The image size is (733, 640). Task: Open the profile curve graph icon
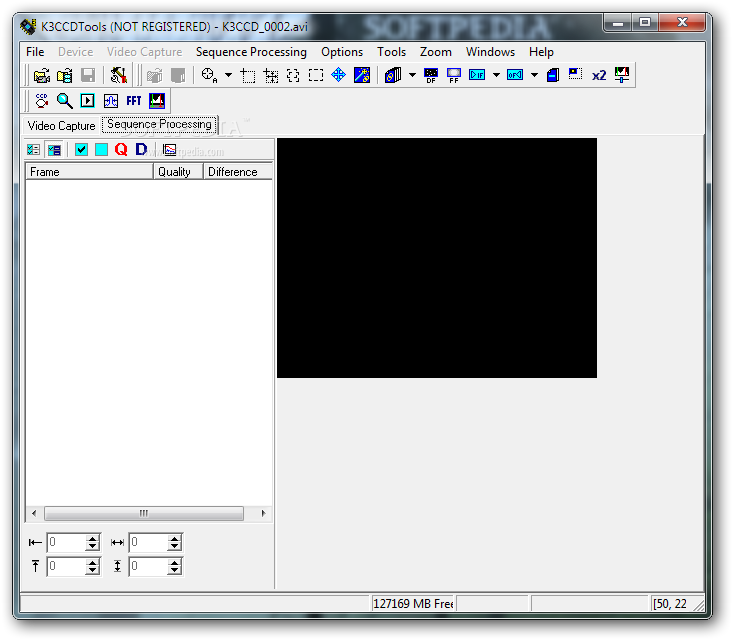click(111, 101)
